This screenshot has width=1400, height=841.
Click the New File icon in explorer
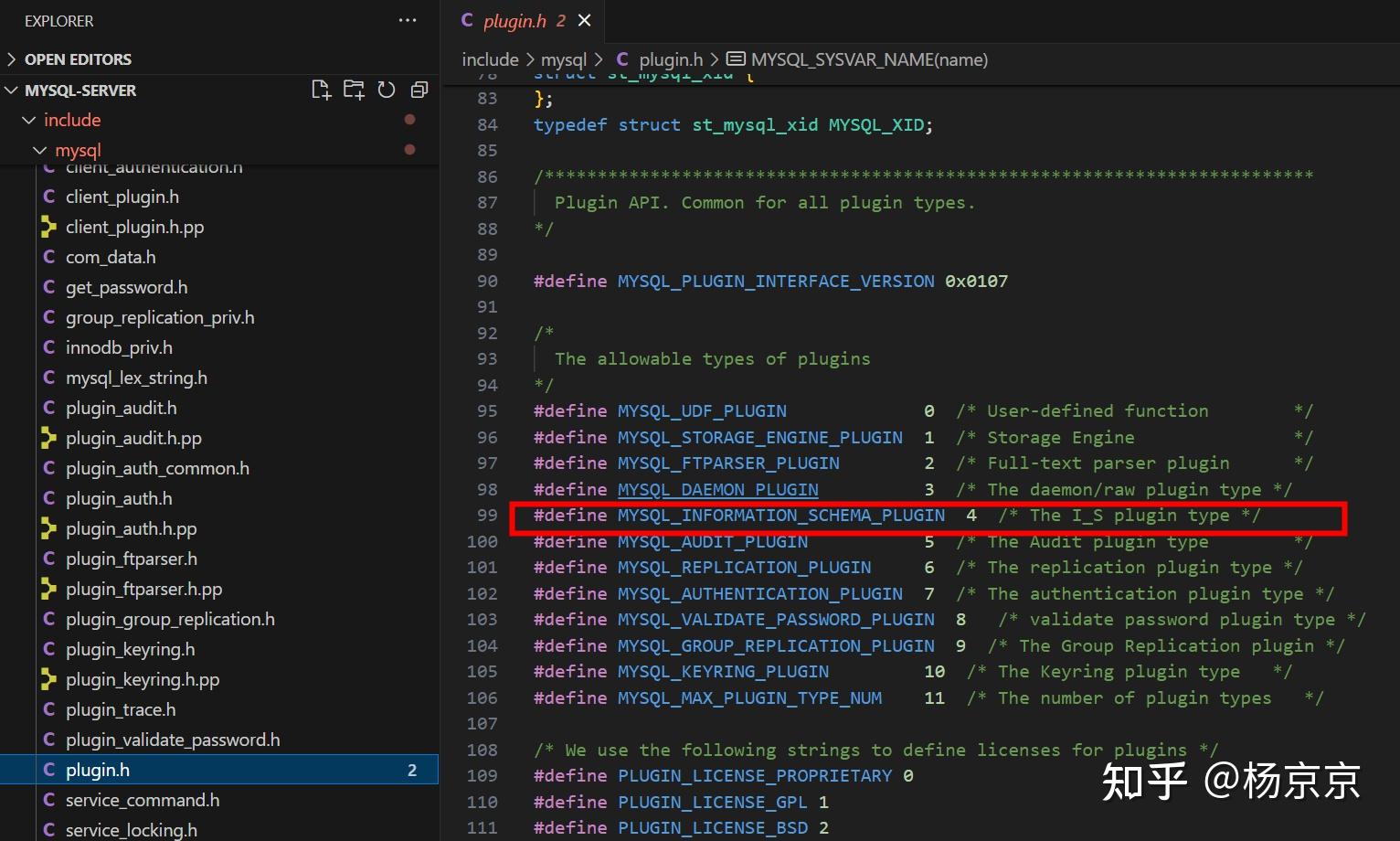click(x=321, y=90)
